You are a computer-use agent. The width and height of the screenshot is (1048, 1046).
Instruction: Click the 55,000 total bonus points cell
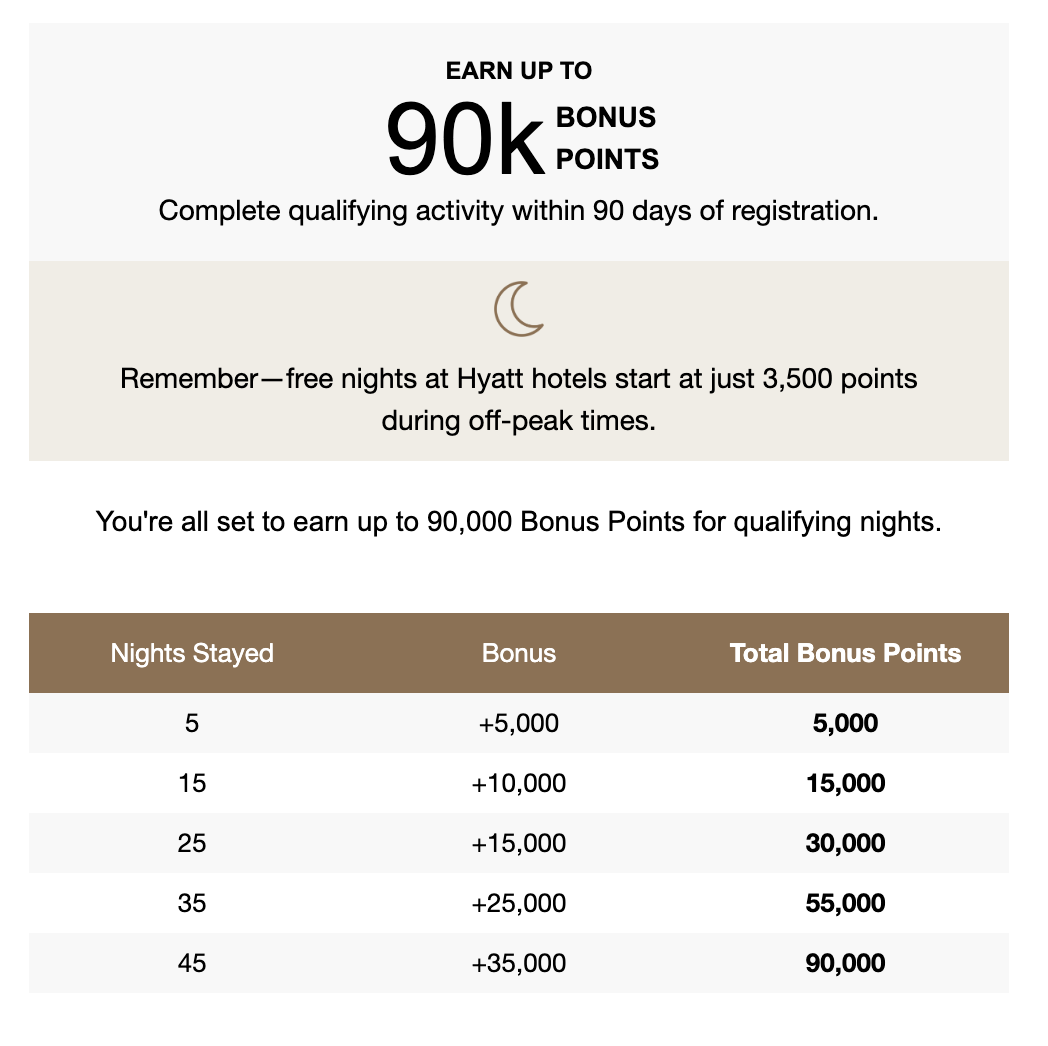tap(845, 903)
